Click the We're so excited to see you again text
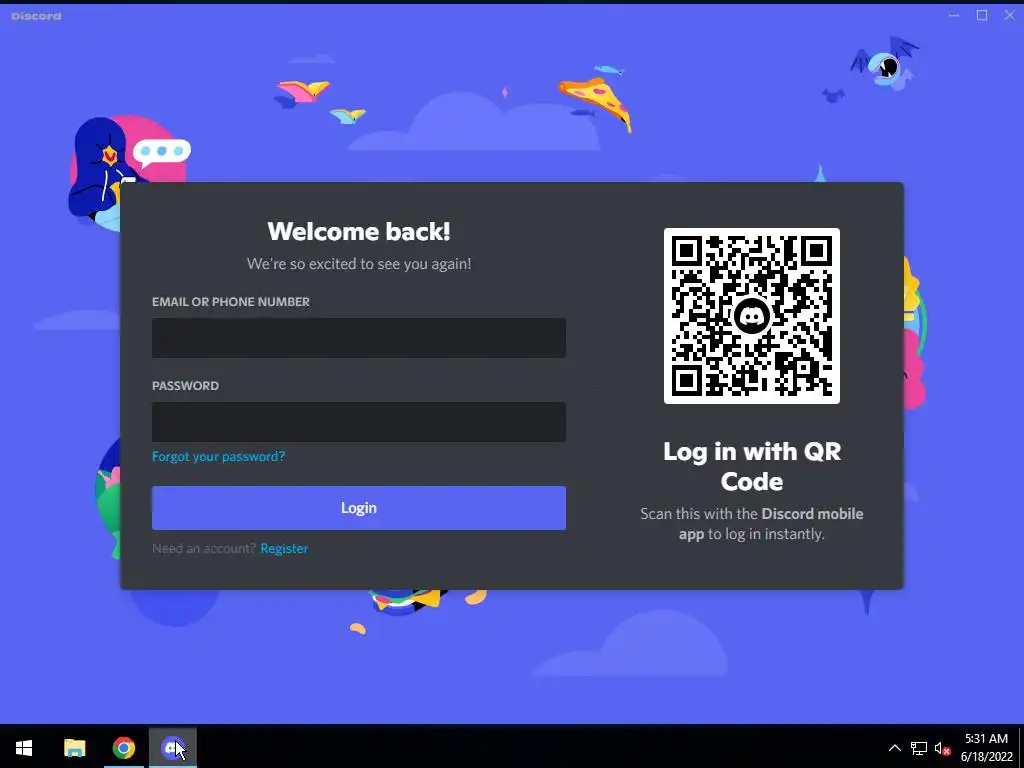Image resolution: width=1024 pixels, height=768 pixels. pos(359,264)
